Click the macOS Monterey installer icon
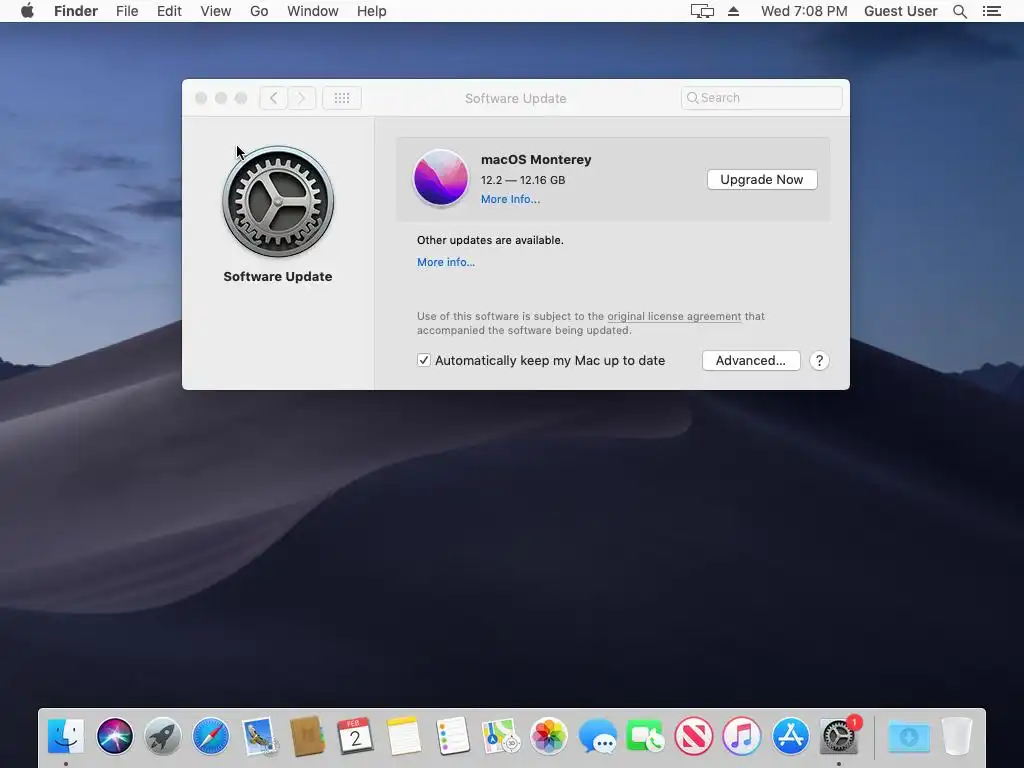 pos(441,178)
